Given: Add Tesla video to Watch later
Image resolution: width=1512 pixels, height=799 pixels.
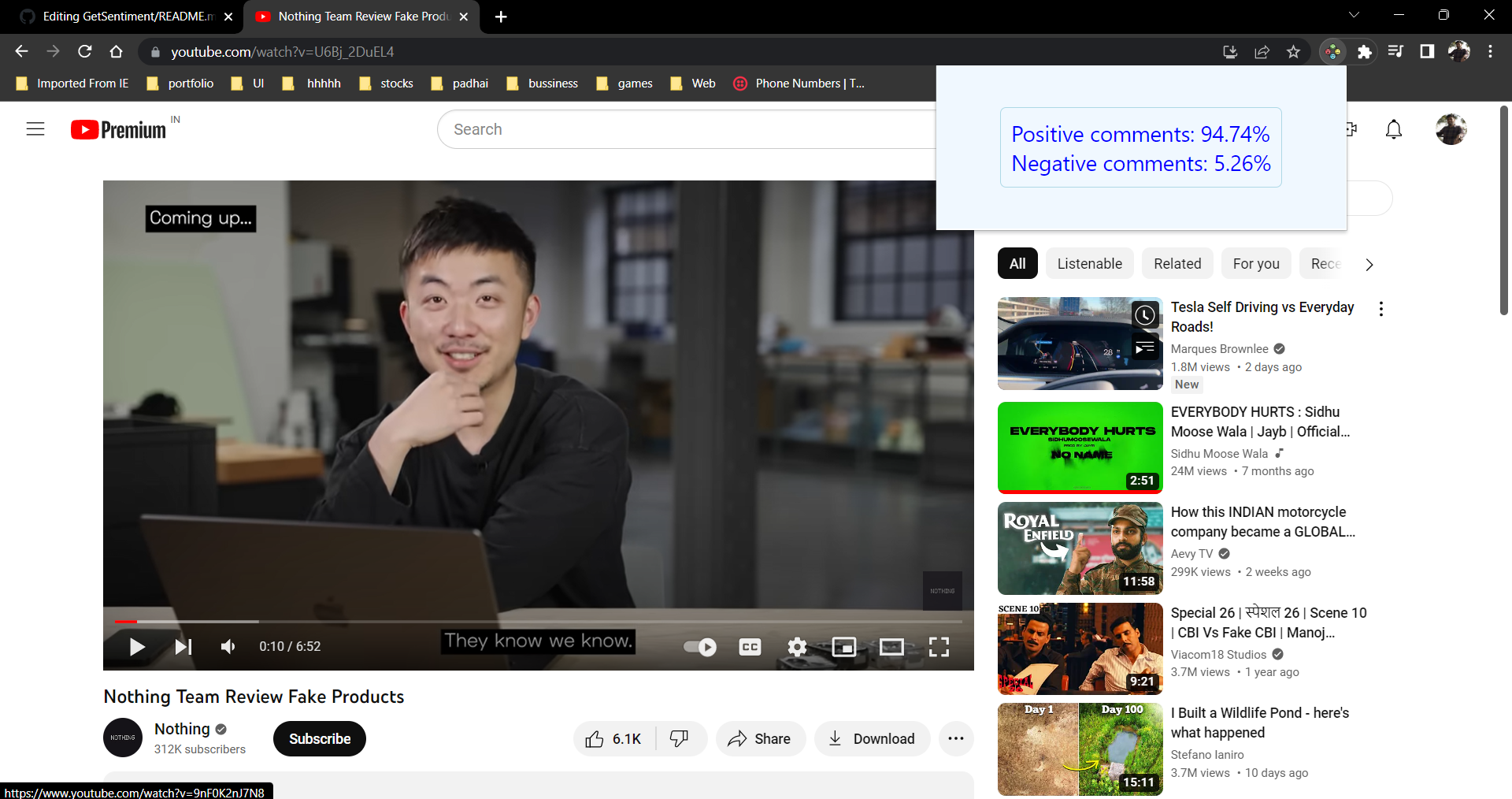Looking at the screenshot, I should (1144, 316).
